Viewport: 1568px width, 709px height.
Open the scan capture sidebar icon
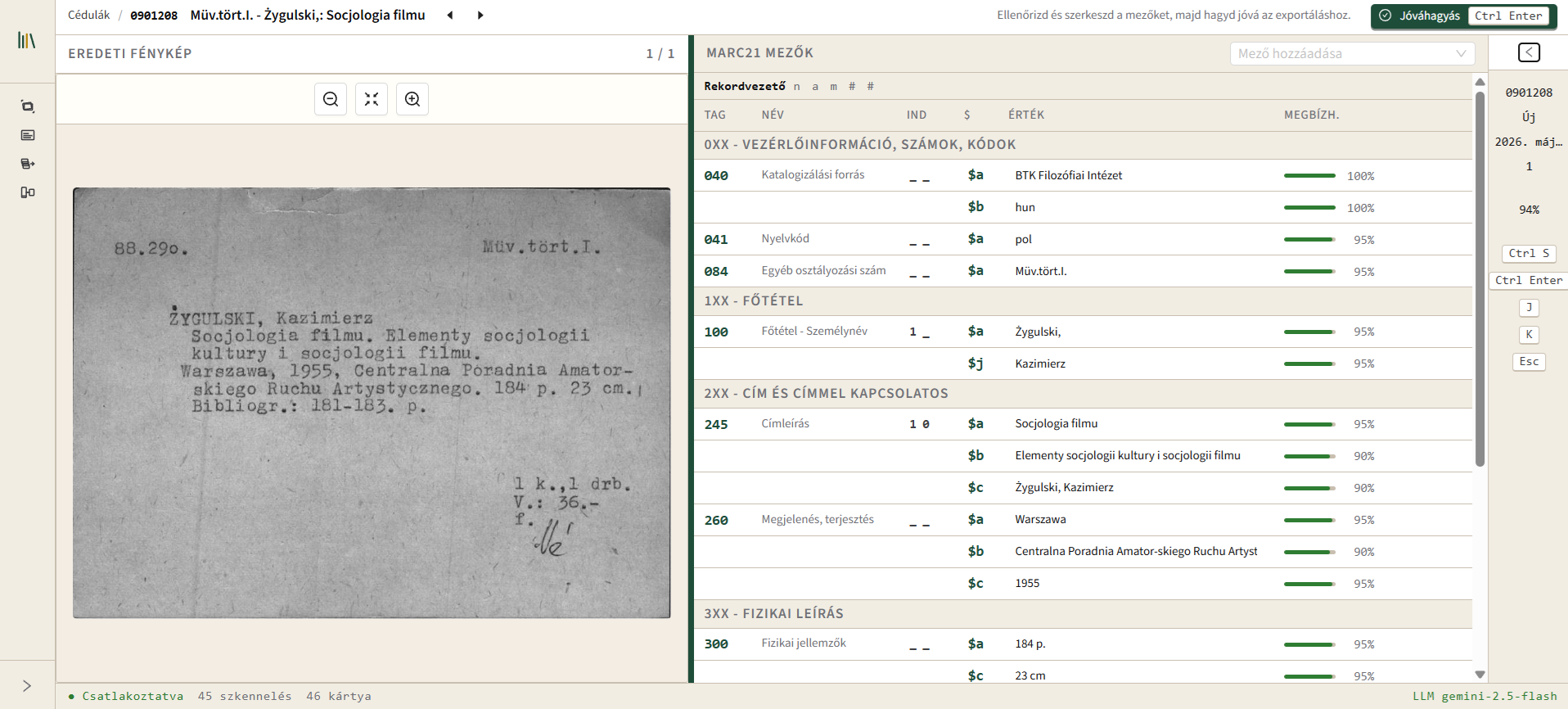click(x=28, y=106)
